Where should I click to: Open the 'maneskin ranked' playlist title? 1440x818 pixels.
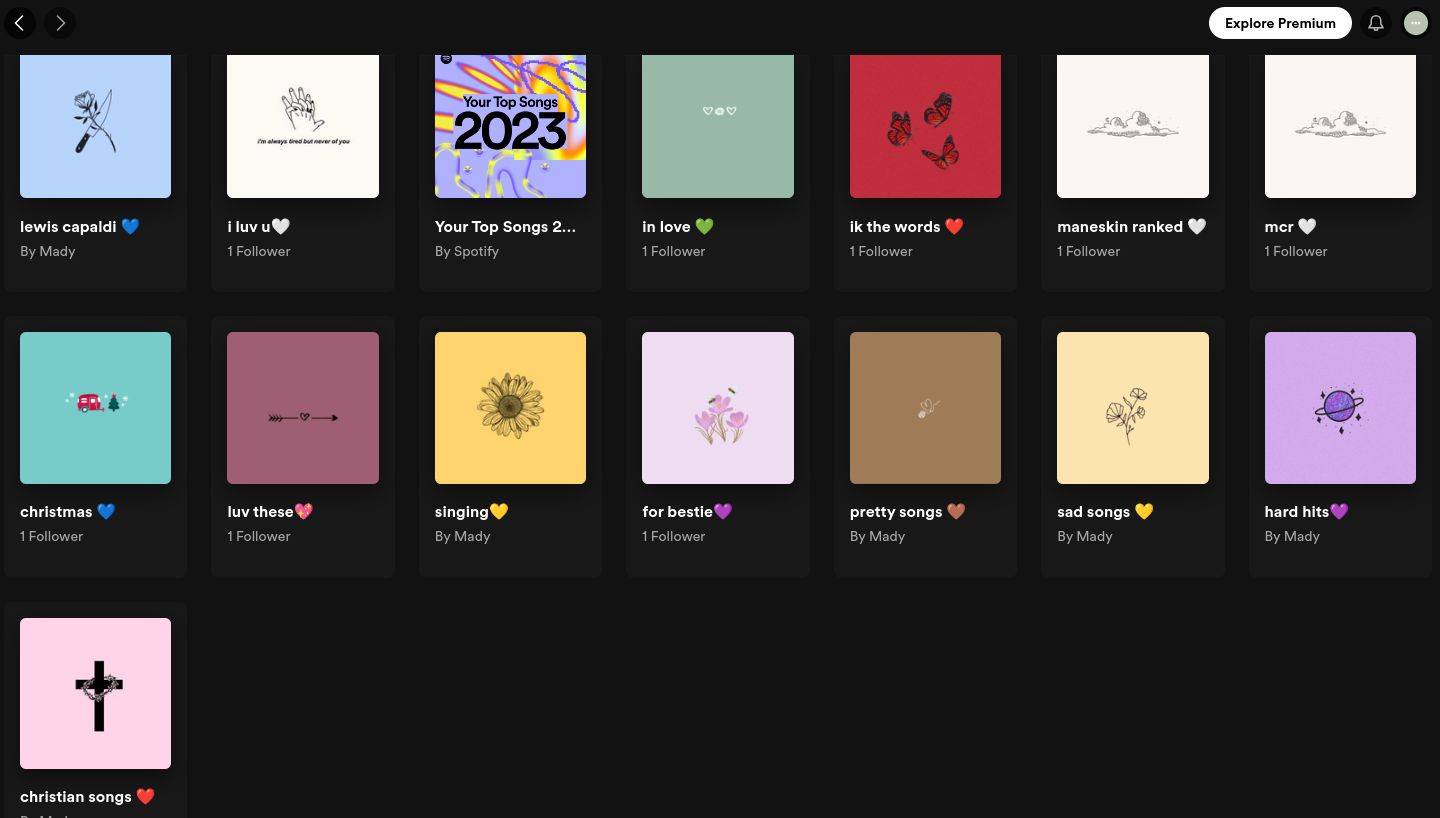pyautogui.click(x=1131, y=227)
